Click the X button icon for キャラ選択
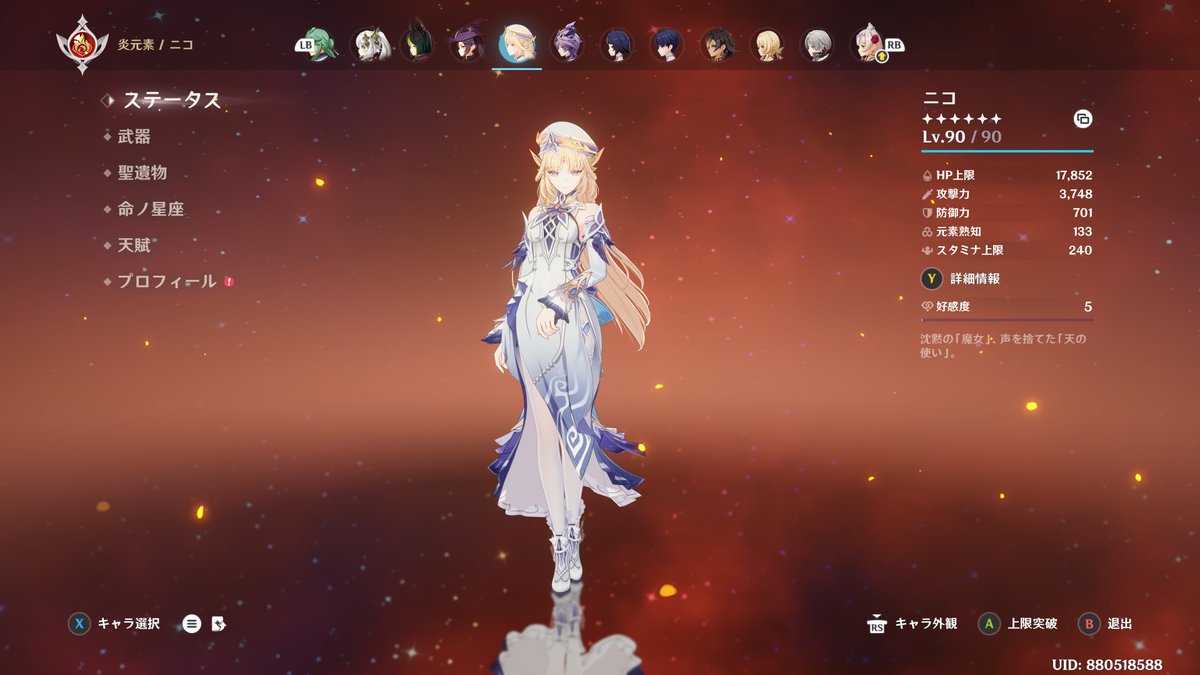This screenshot has width=1200, height=675. click(x=78, y=624)
